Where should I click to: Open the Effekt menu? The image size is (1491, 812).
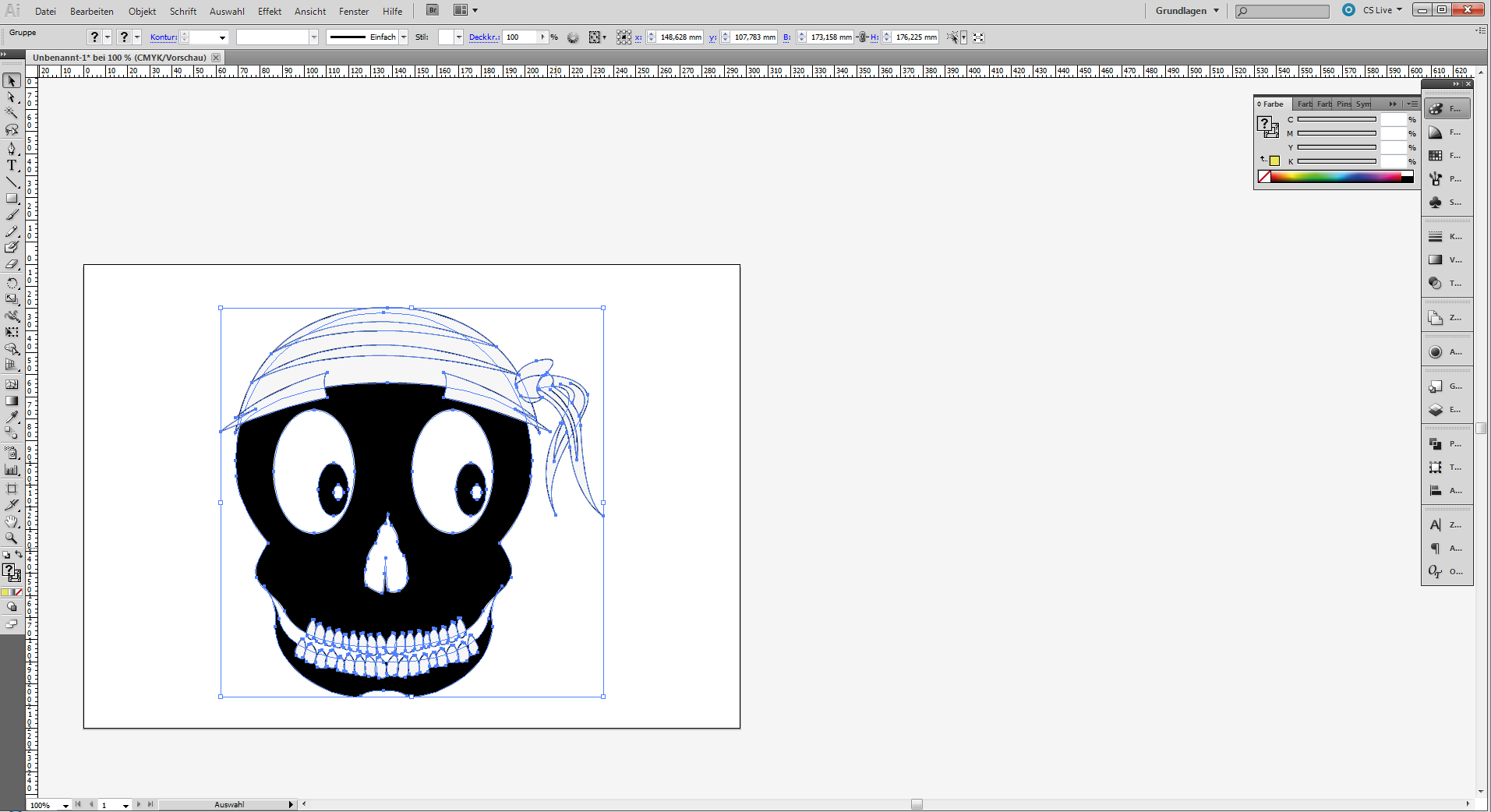click(x=270, y=12)
